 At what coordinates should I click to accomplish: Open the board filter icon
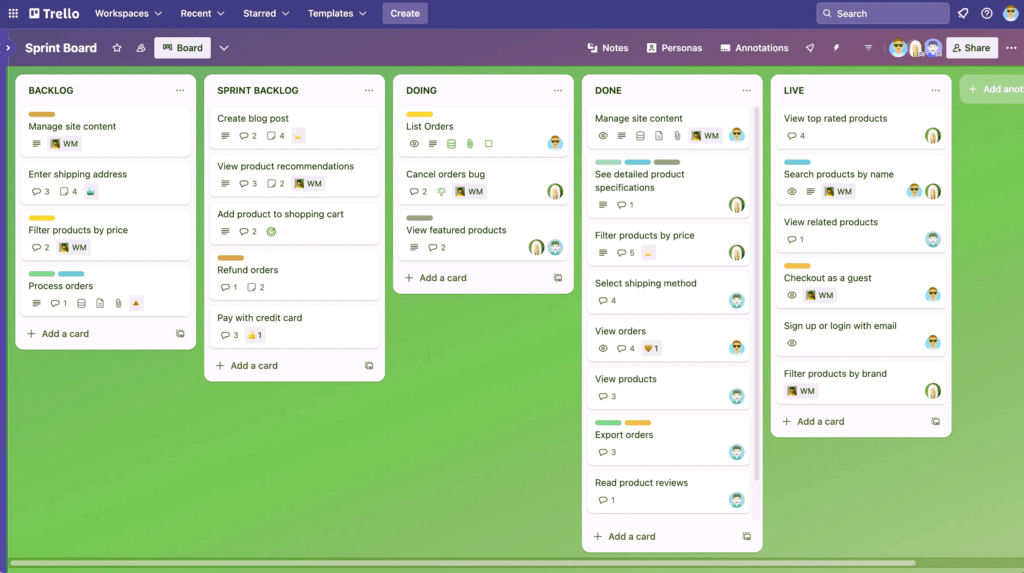(868, 48)
